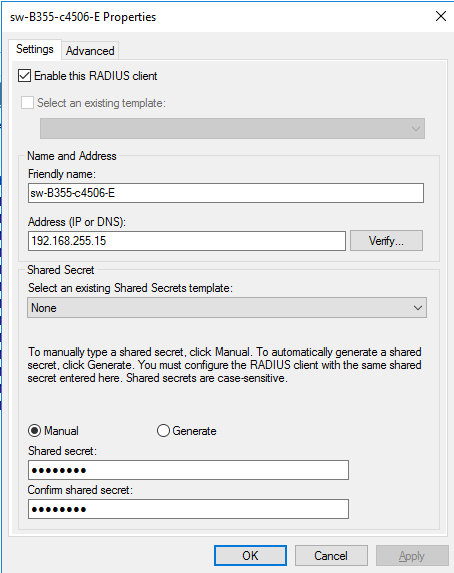The image size is (454, 573).
Task: Click the arrow on the None combo box
Action: coord(418,308)
